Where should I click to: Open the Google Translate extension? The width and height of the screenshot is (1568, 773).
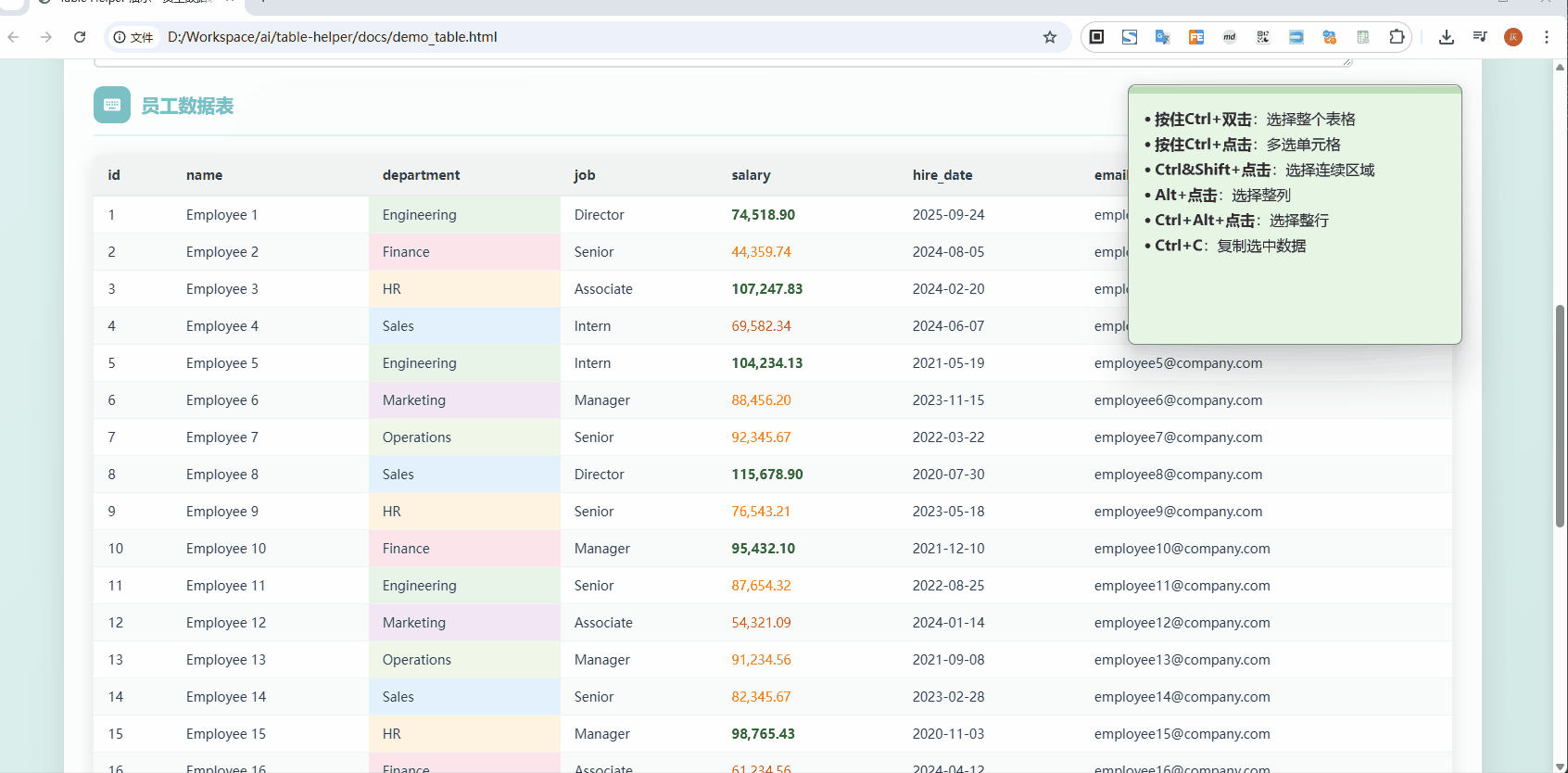[1162, 37]
